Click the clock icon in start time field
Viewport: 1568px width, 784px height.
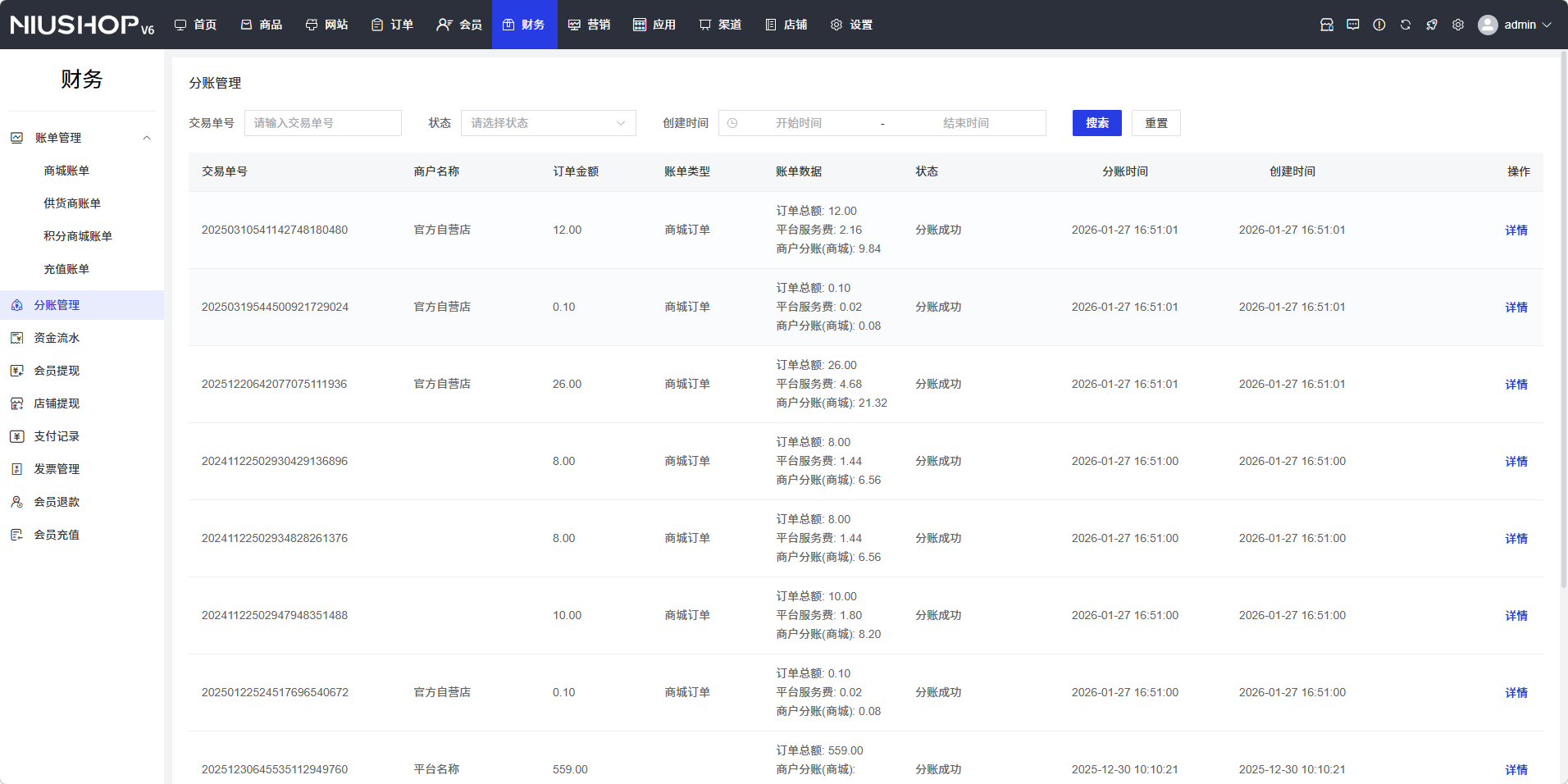point(732,123)
